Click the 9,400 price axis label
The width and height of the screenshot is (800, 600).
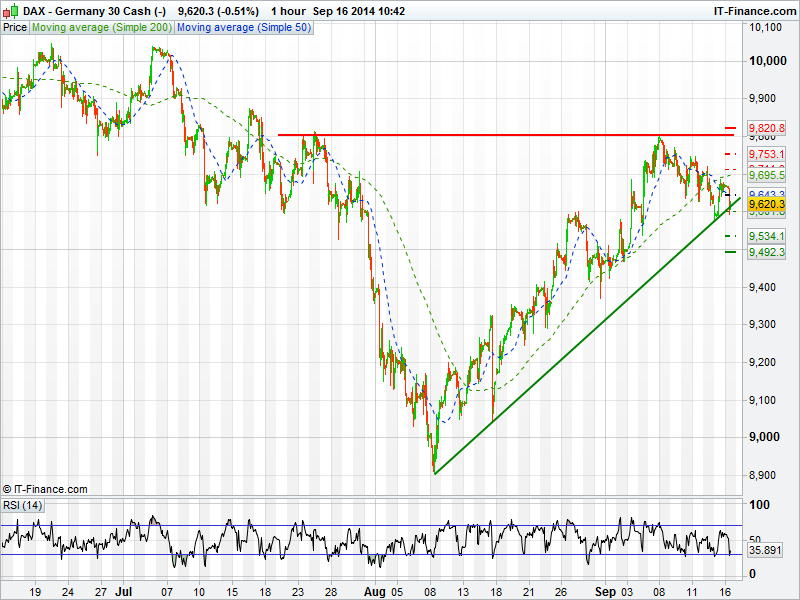[762, 287]
